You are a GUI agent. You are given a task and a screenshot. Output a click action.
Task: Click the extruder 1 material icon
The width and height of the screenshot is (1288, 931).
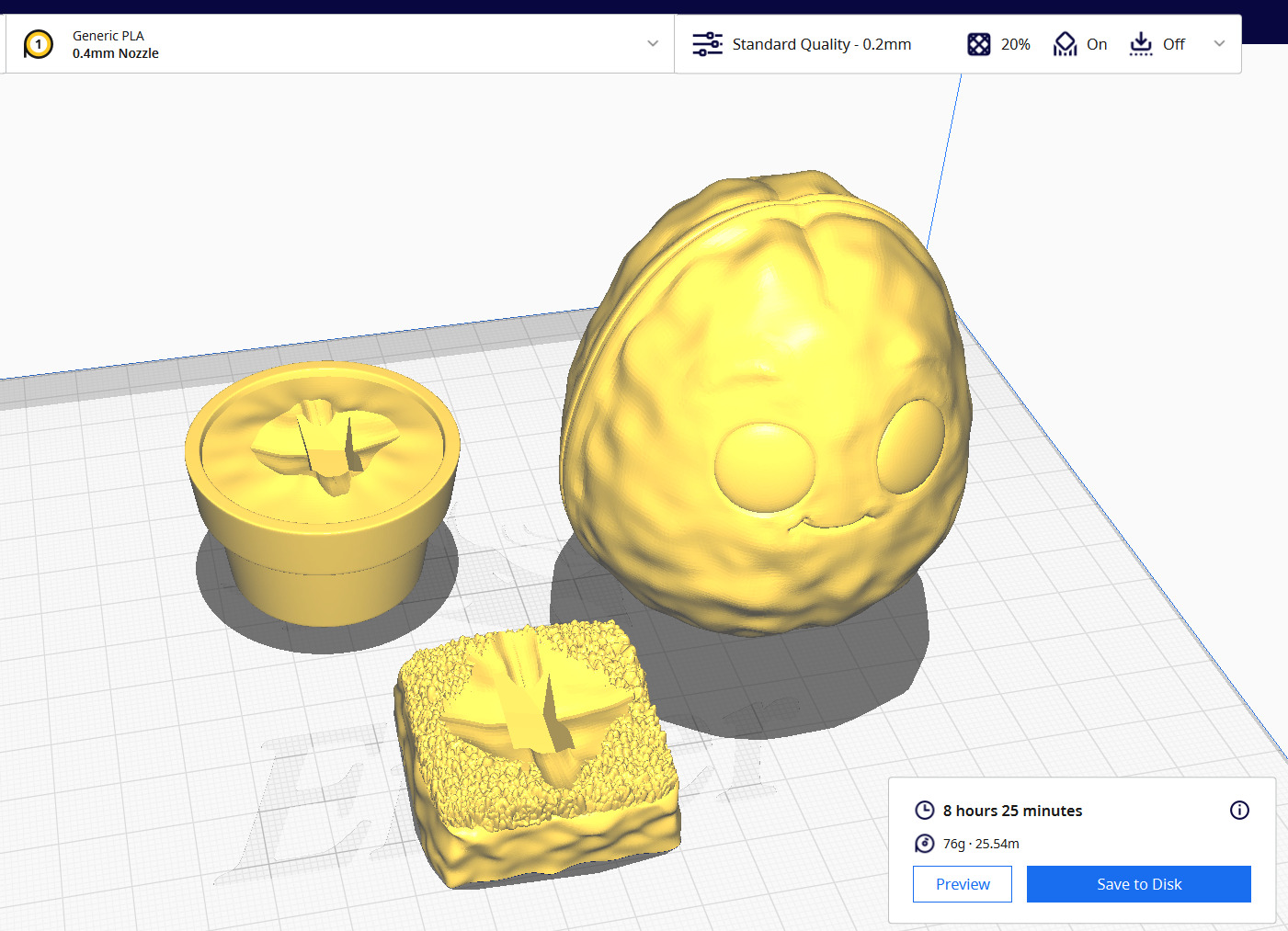click(x=38, y=44)
